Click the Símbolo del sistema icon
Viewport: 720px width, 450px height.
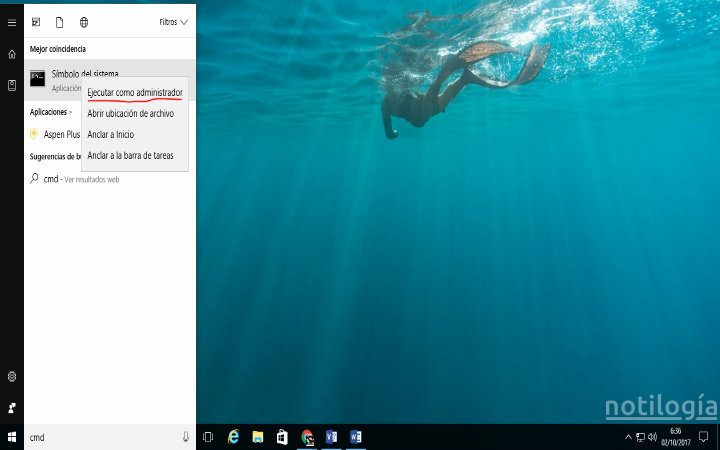pyautogui.click(x=38, y=79)
